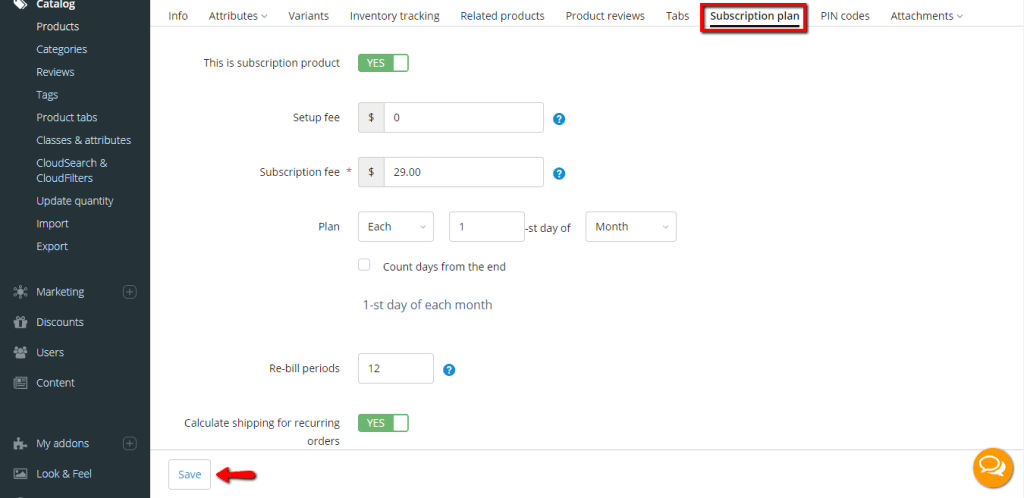Screen dimensions: 1024x498
Task: Switch to the Product reviews tab
Action: pos(605,16)
